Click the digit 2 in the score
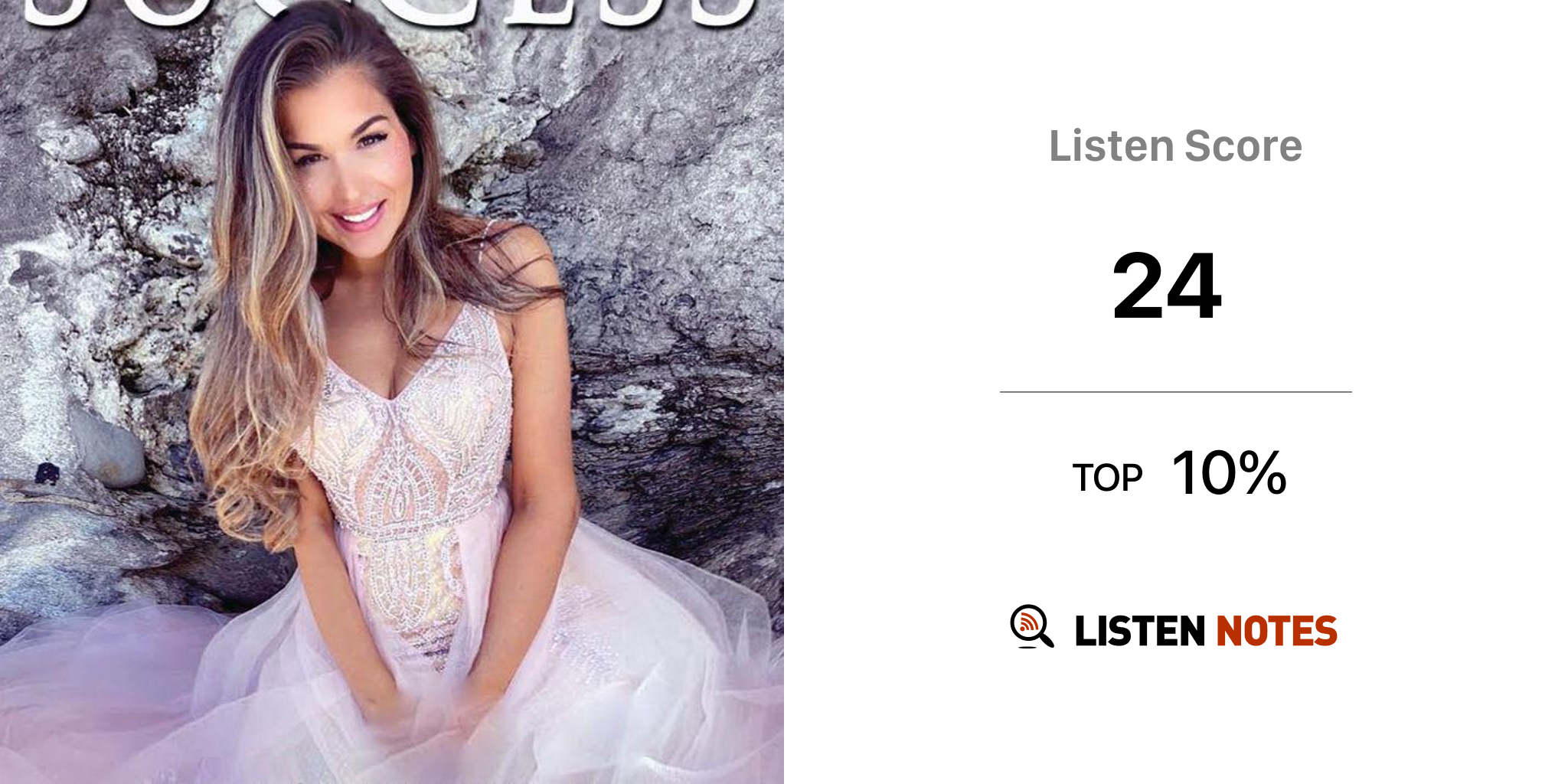 [1139, 286]
